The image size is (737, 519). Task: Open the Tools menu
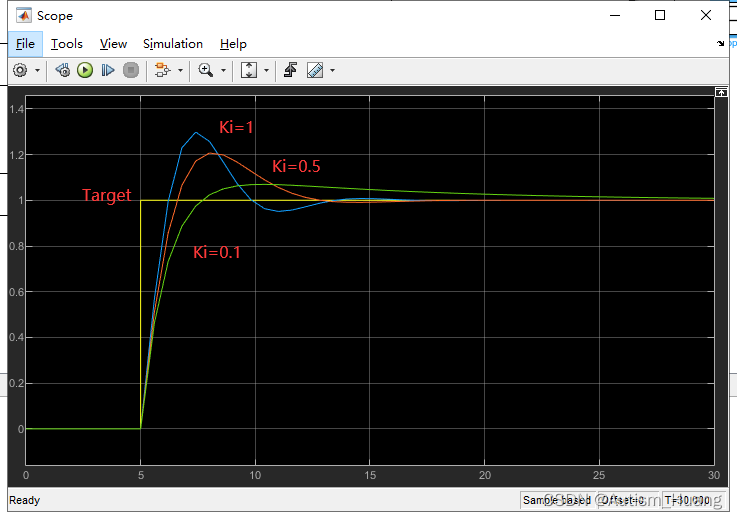tap(67, 44)
